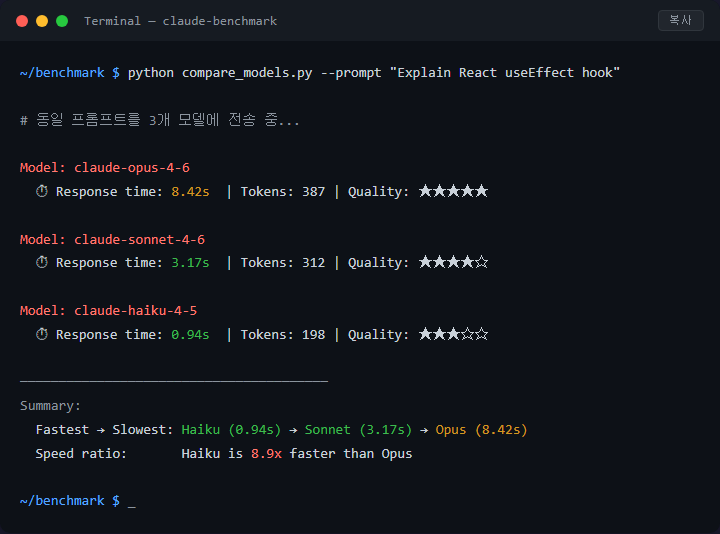Click 'Sonnet (3.17s)' in the summary
This screenshot has width=720, height=534.
click(x=358, y=430)
